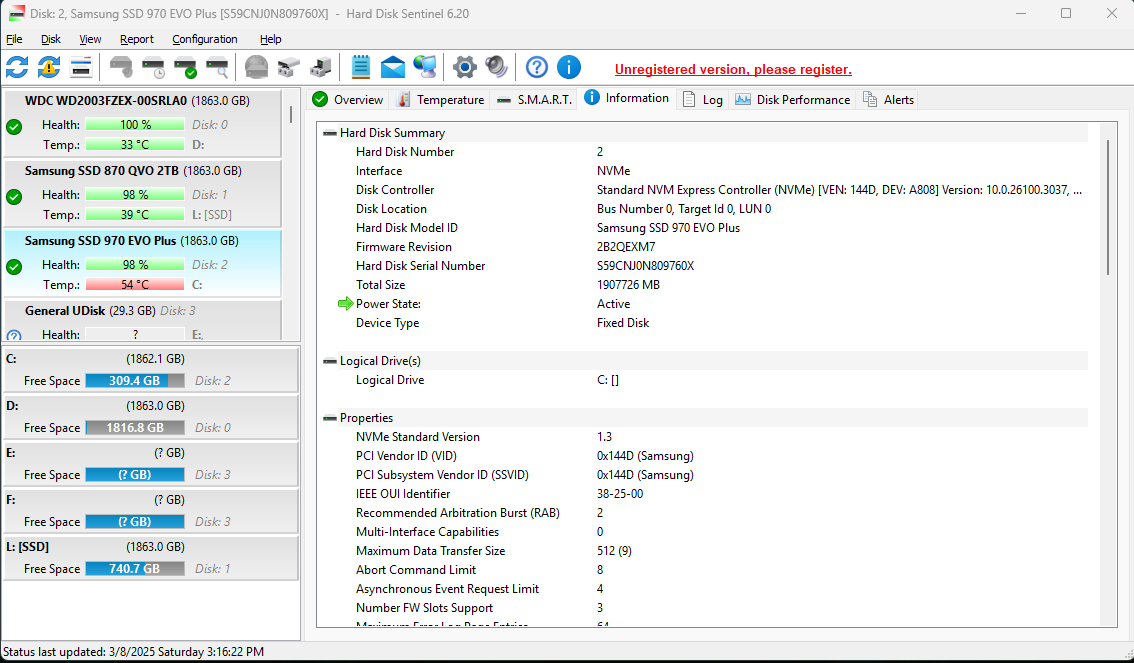Viewport: 1134px width, 663px height.
Task: Select the F: partition entry
Action: click(150, 510)
